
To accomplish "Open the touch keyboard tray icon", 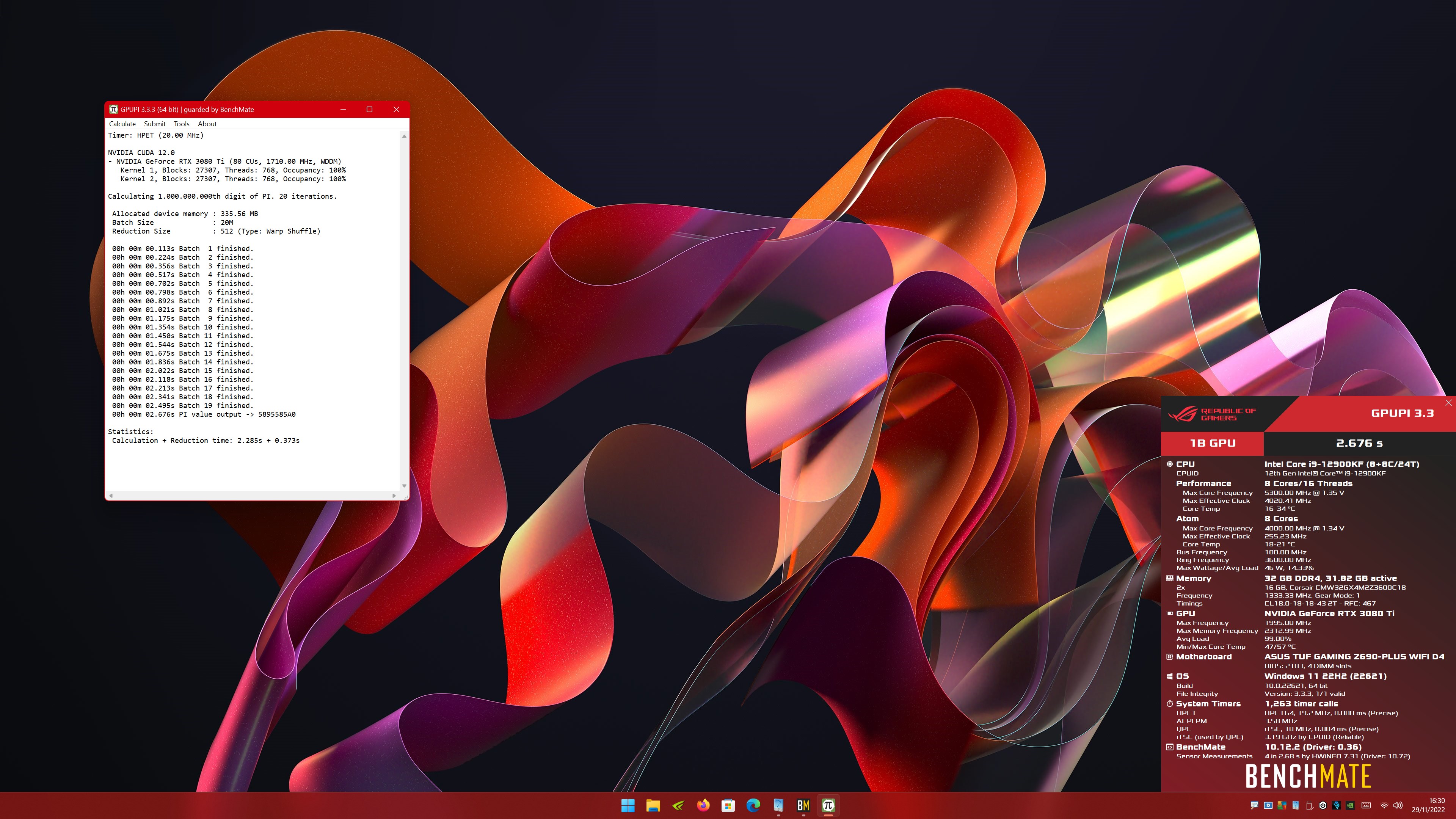I will point(1366,805).
